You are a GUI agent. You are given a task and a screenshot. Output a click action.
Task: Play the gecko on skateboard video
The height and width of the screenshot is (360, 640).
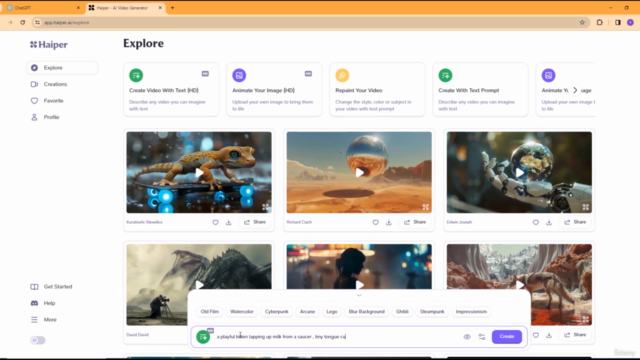[x=199, y=172]
